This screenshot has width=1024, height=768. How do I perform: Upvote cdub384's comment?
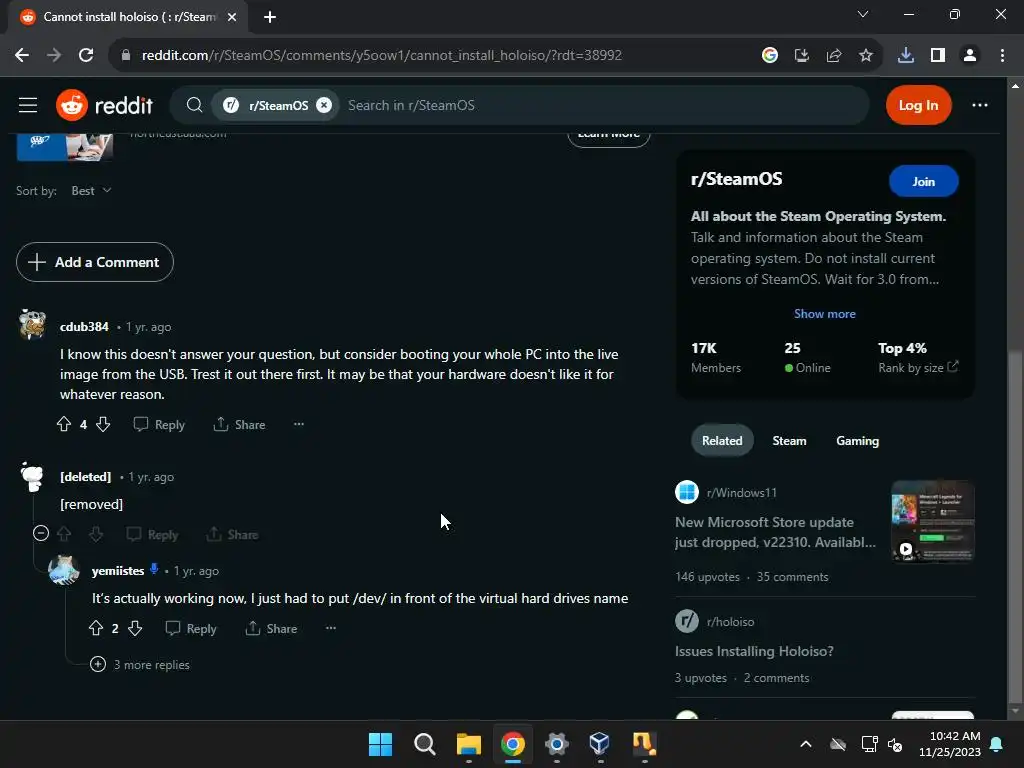63,424
